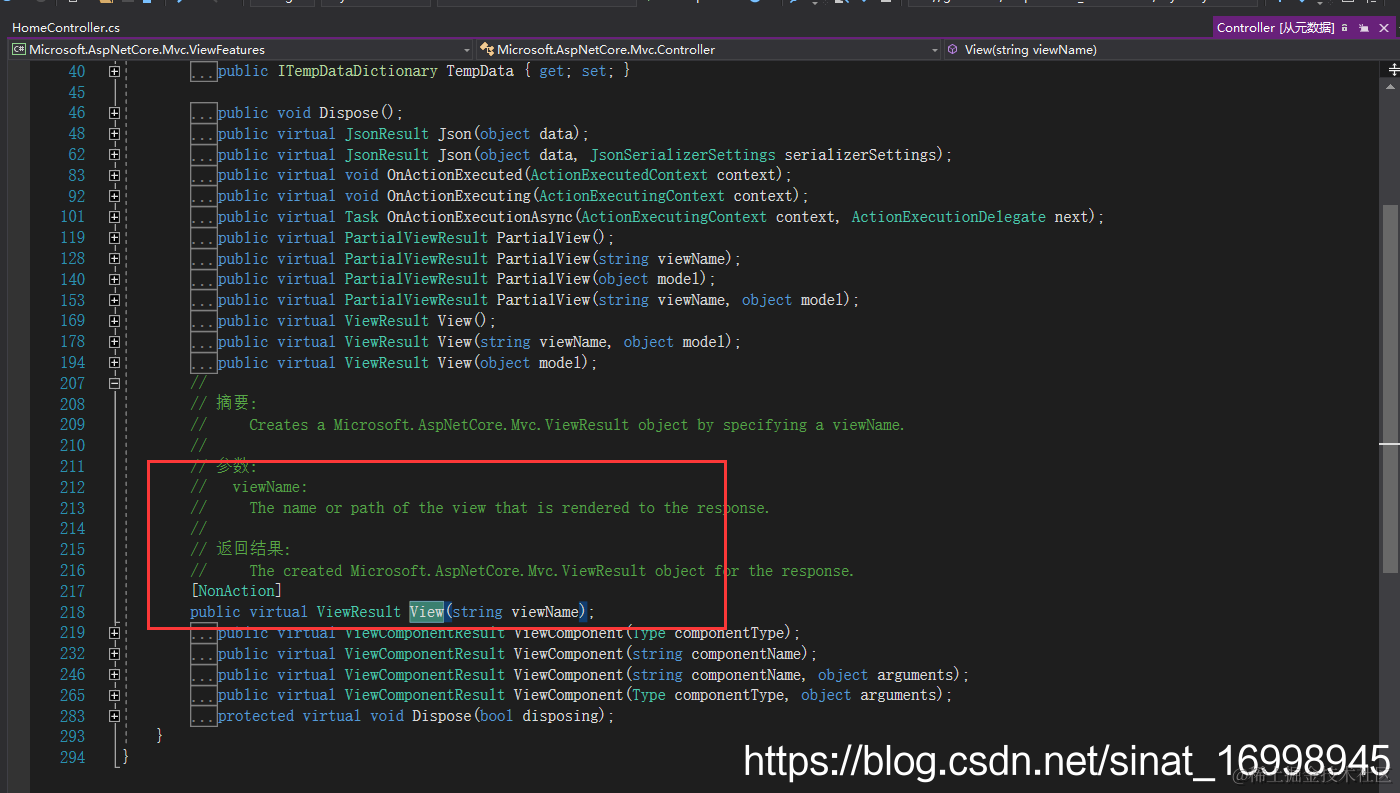Expand View(string viewName, object model) line 178
Image resolution: width=1400 pixels, height=793 pixels.
coord(114,342)
